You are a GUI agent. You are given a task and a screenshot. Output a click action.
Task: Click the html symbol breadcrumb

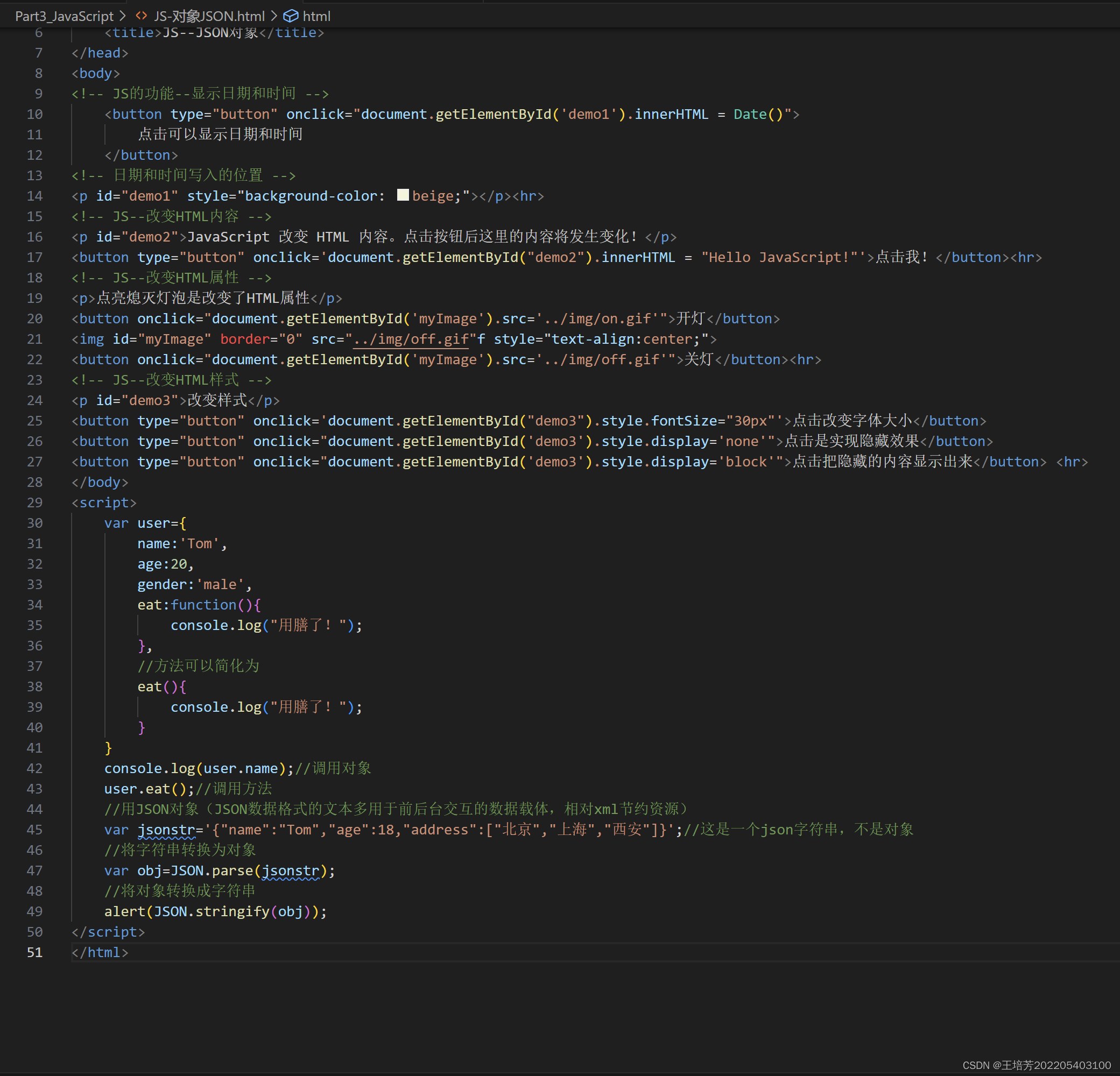(x=316, y=16)
